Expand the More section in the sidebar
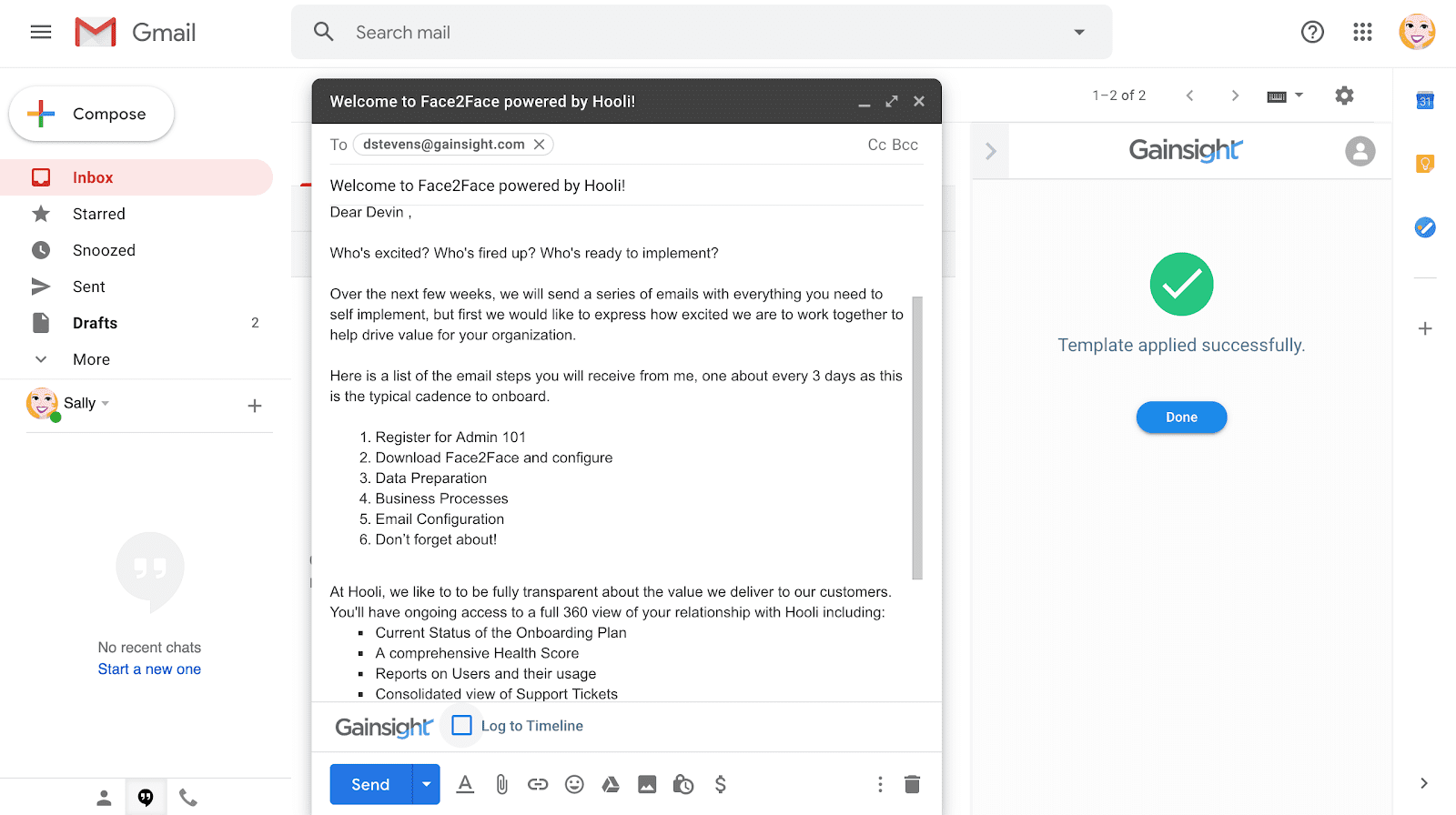Screen dimensions: 1456x815 coord(91,359)
